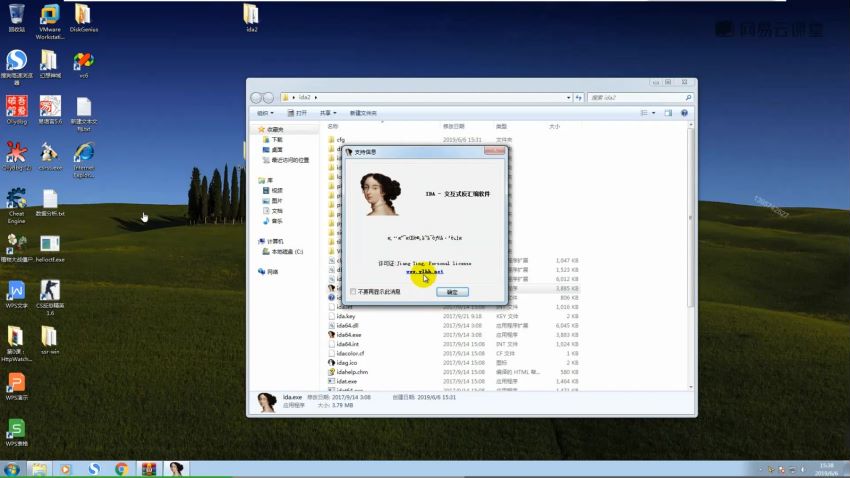Open the HttpWatch desktop folder

pyautogui.click(x=16, y=344)
